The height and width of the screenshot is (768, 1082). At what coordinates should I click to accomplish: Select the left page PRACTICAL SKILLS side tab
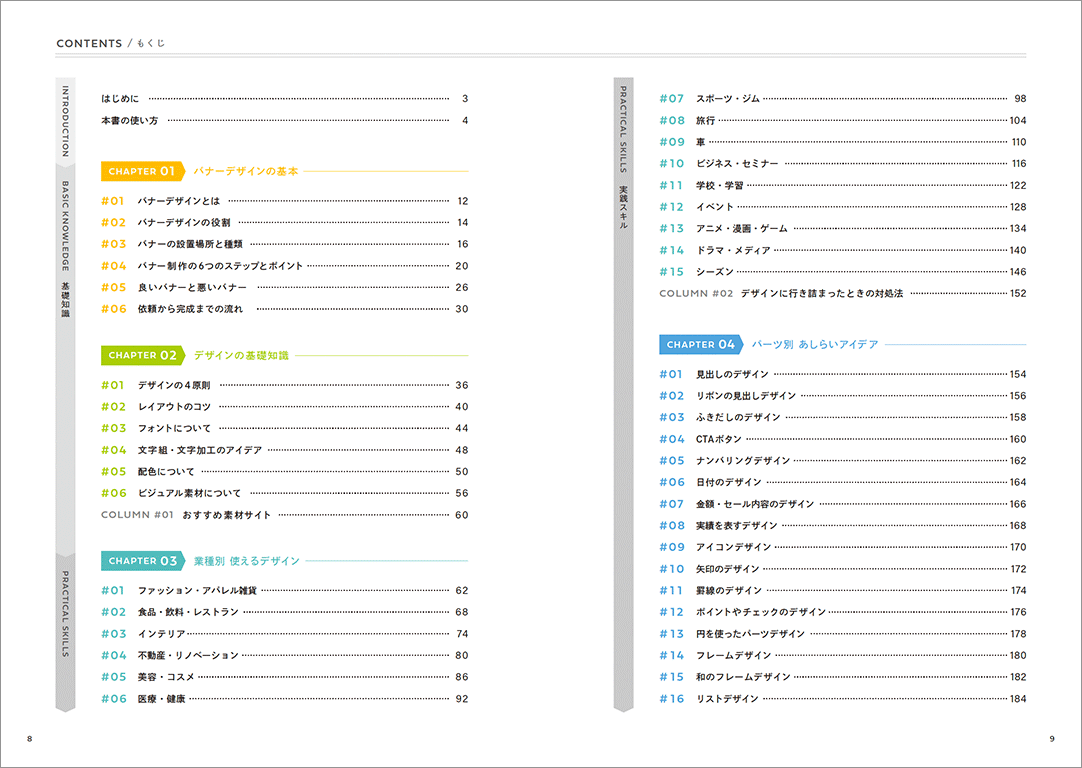[x=66, y=631]
